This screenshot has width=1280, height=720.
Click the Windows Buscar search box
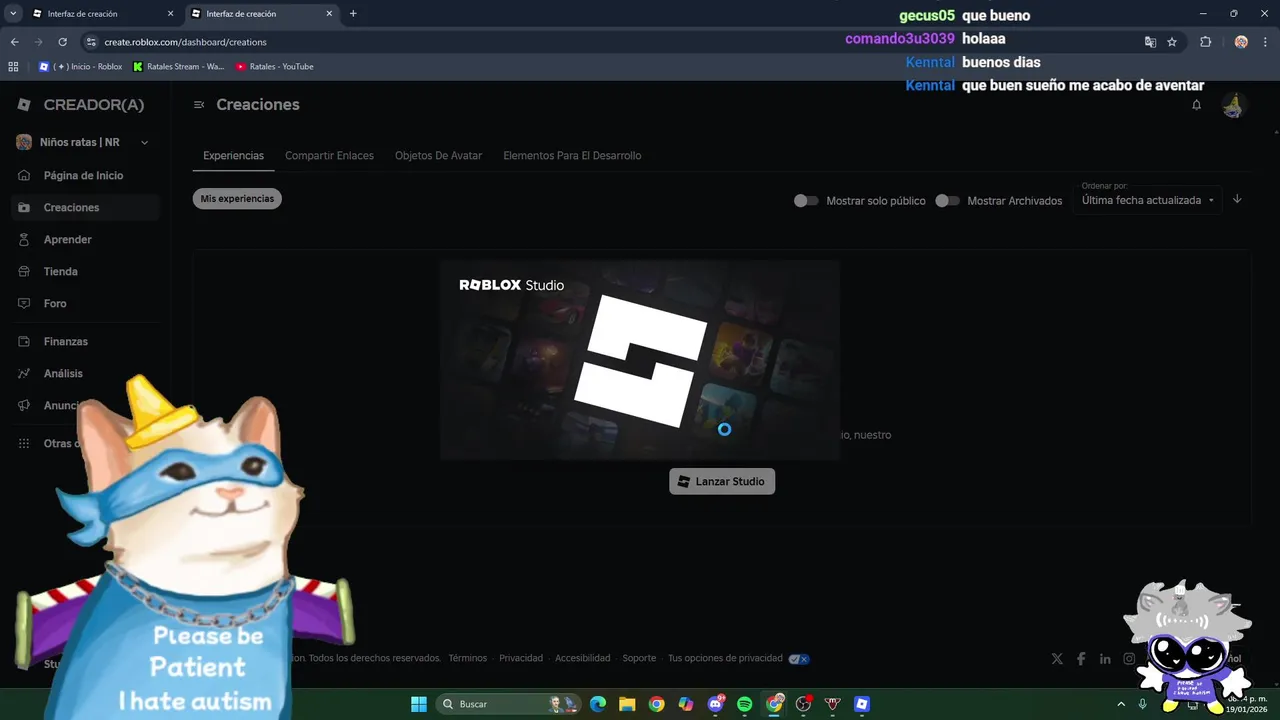pyautogui.click(x=510, y=704)
